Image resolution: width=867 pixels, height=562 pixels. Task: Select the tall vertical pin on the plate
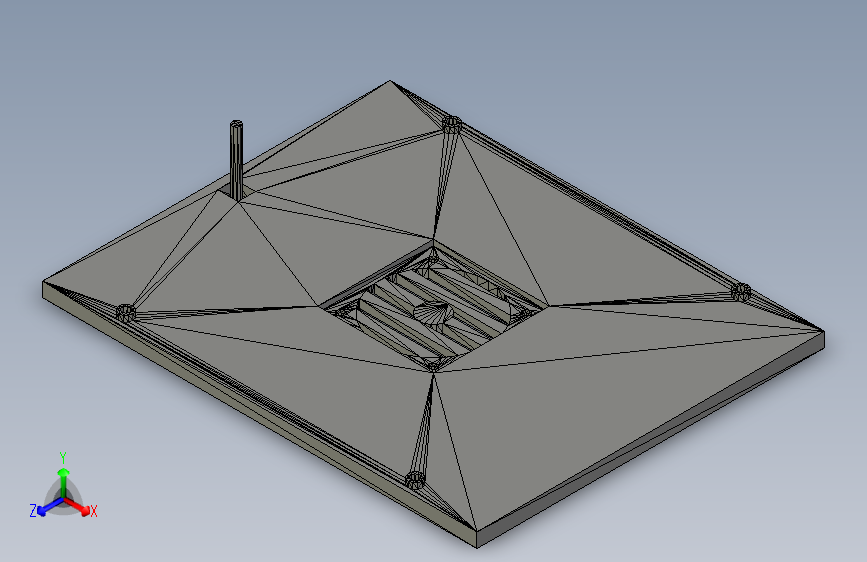(x=236, y=160)
